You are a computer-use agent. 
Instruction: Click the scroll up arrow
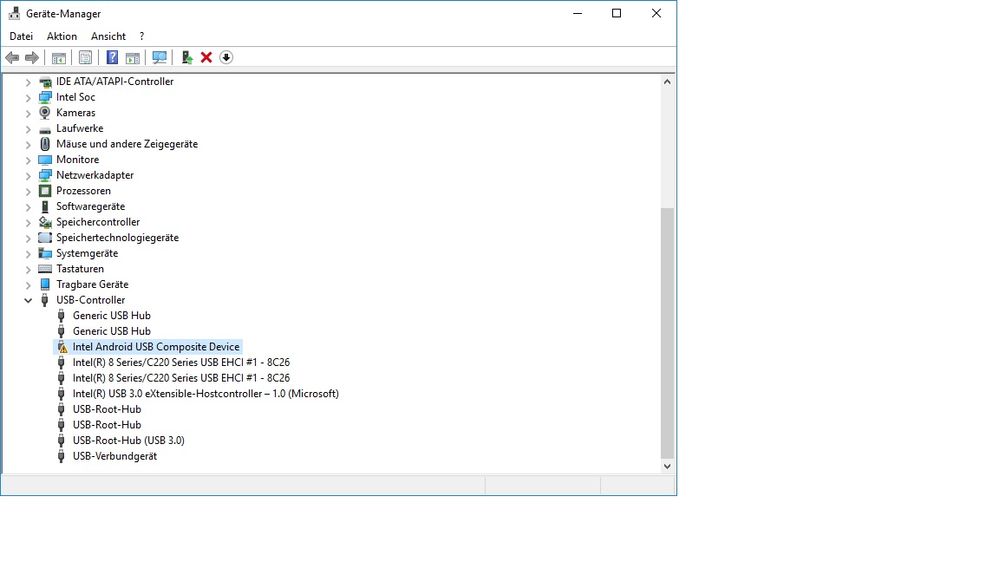(x=667, y=82)
